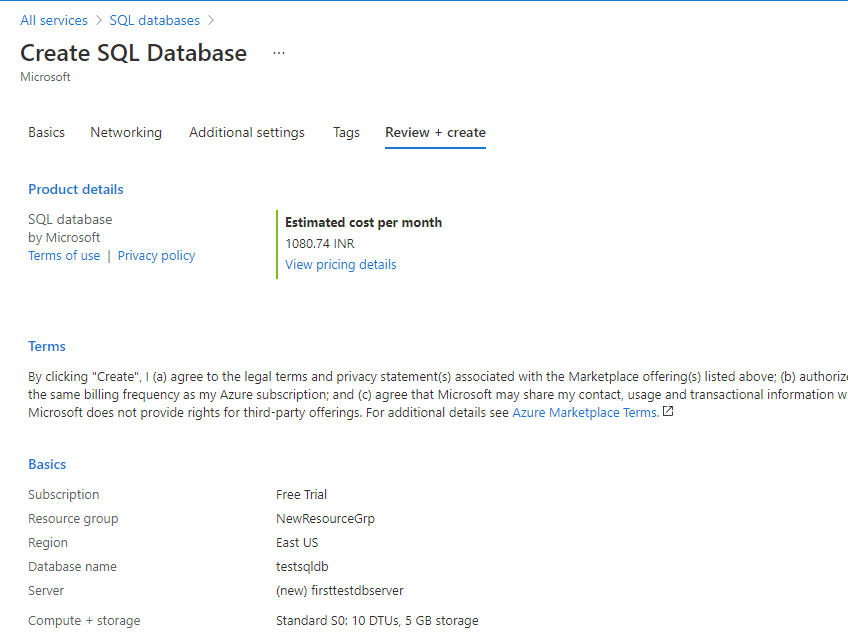848x633 pixels.
Task: Click the Server label
Action: click(46, 591)
